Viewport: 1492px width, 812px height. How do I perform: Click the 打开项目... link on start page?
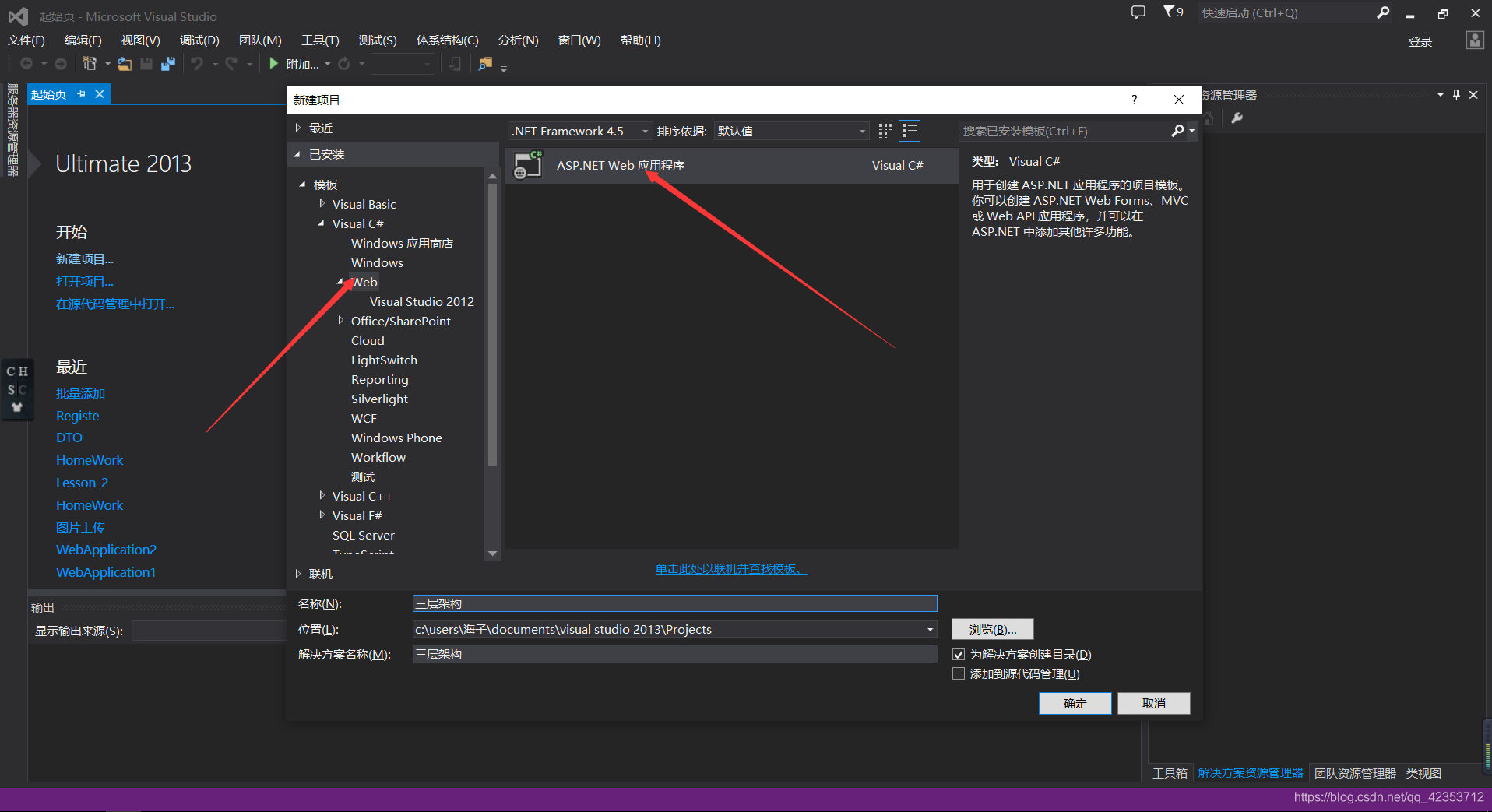point(85,282)
